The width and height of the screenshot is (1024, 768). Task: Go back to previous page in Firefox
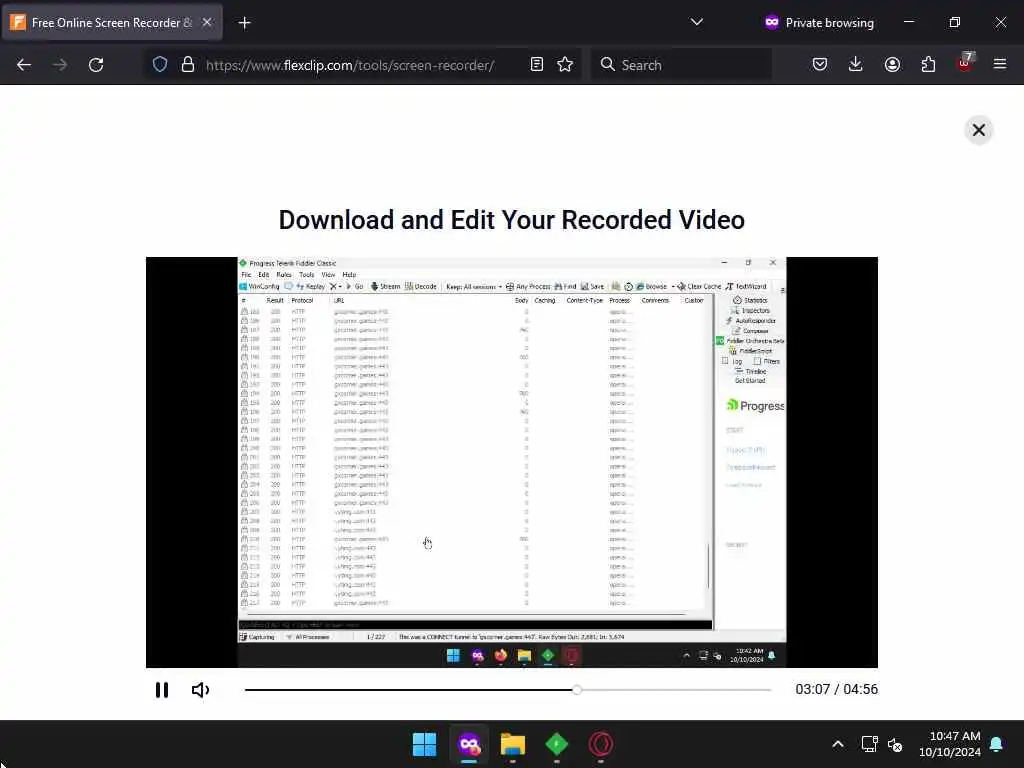click(24, 65)
